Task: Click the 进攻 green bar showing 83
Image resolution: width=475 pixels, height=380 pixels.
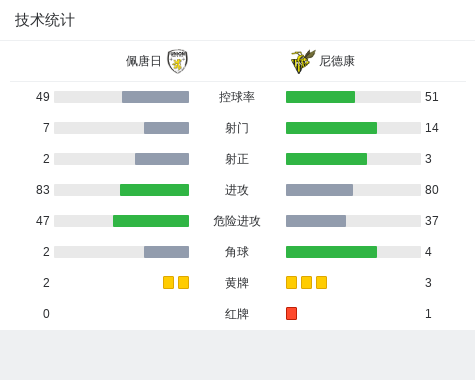Action: (154, 190)
